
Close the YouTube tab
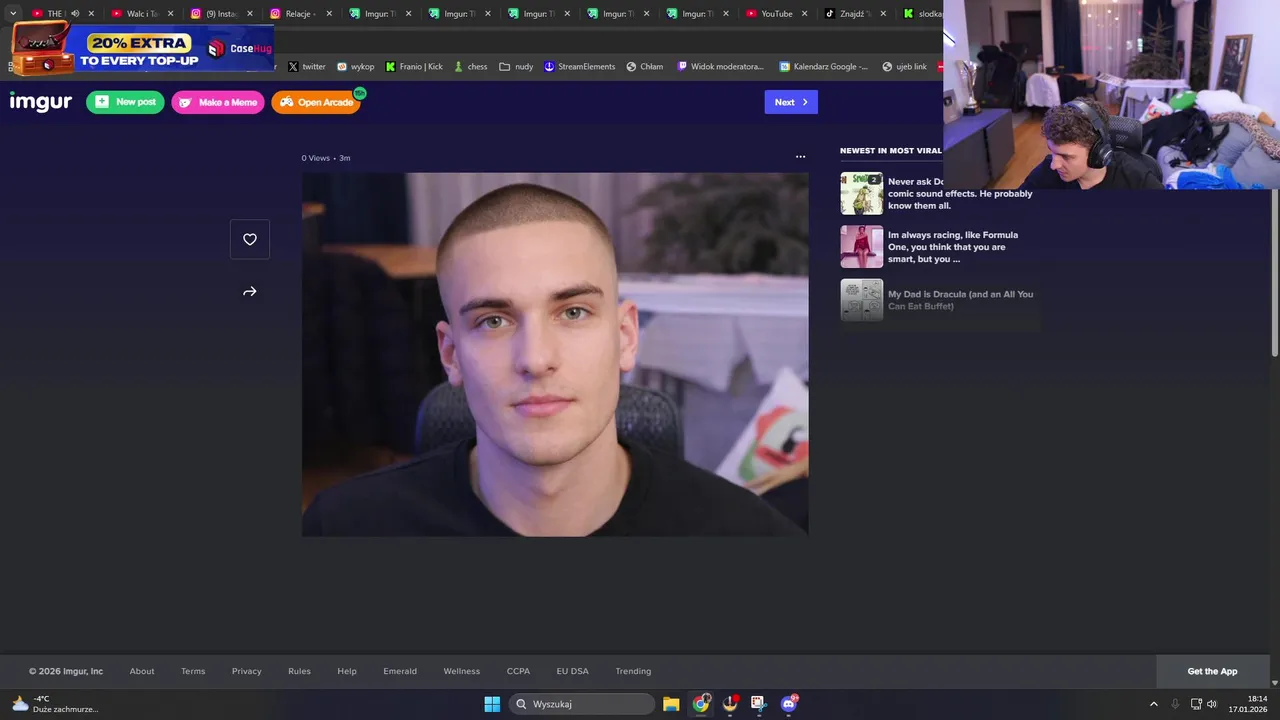click(x=804, y=14)
